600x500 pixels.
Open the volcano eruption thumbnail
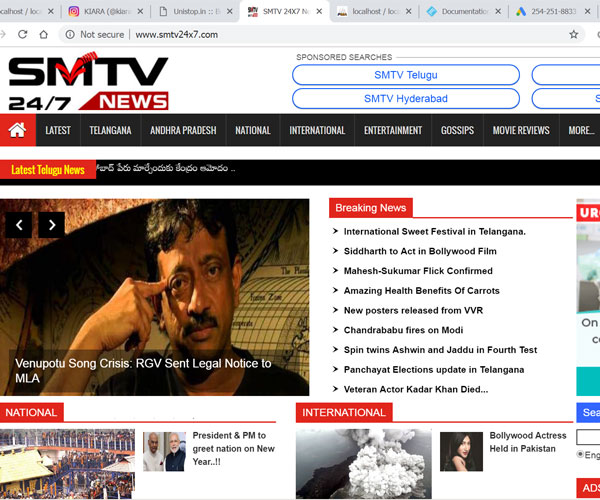tap(364, 464)
